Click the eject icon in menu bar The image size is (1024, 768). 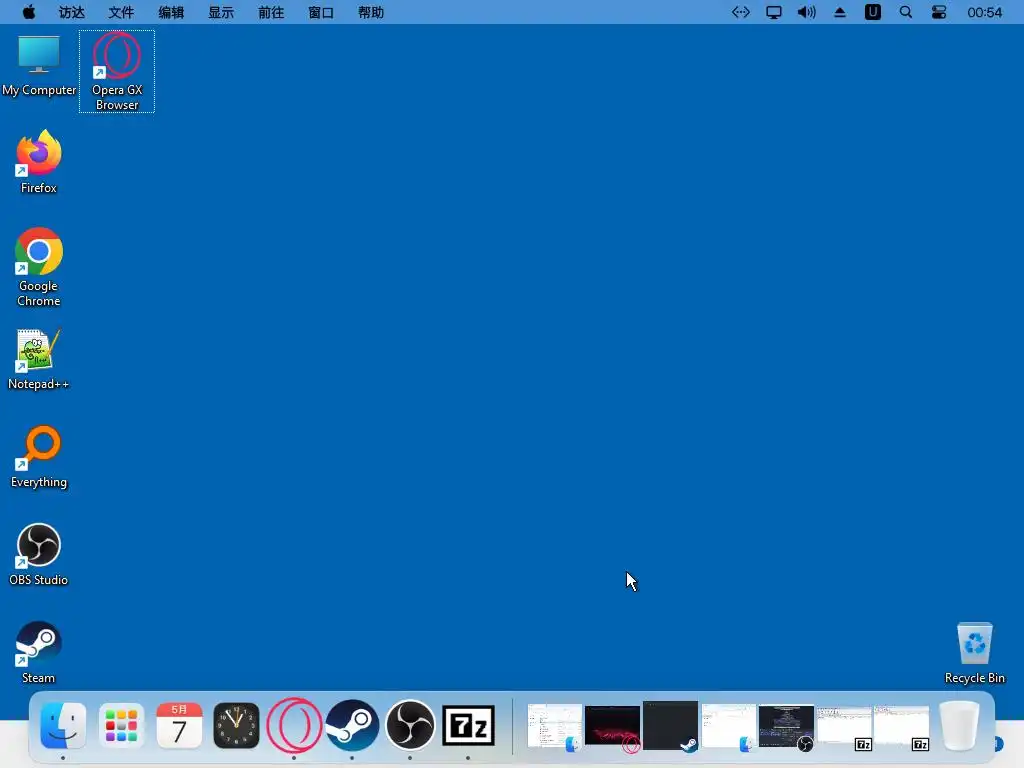(x=840, y=12)
